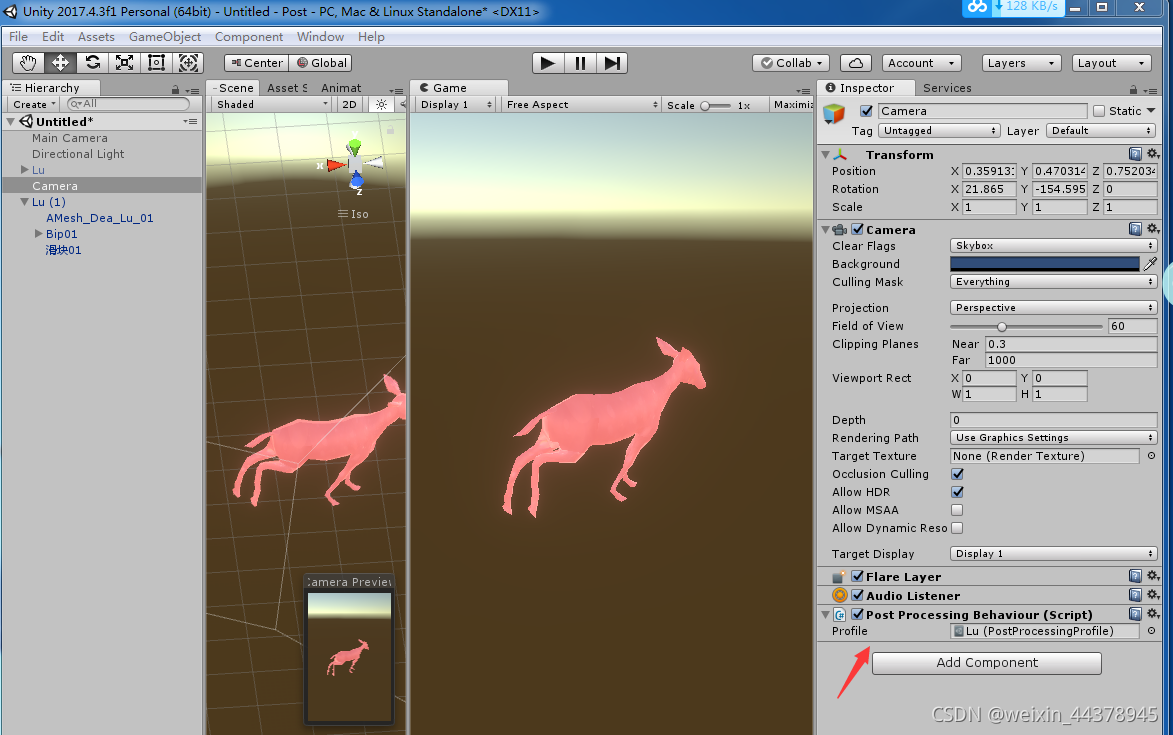Open the Layers dropdown in toolbar
Image resolution: width=1173 pixels, height=735 pixels.
tap(1021, 63)
